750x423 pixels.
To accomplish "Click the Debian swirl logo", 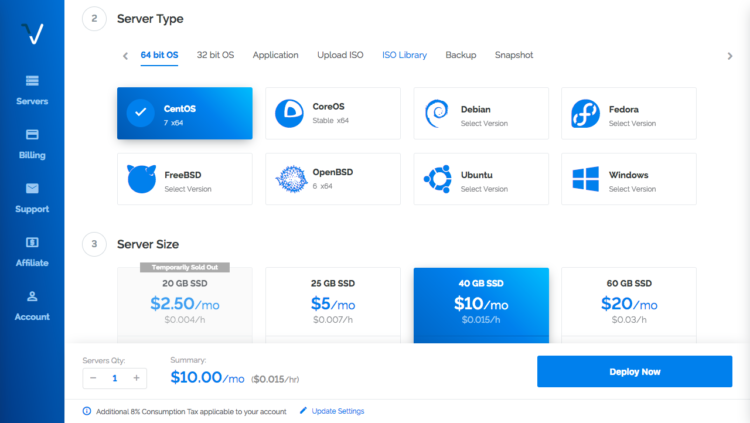I will [x=436, y=113].
